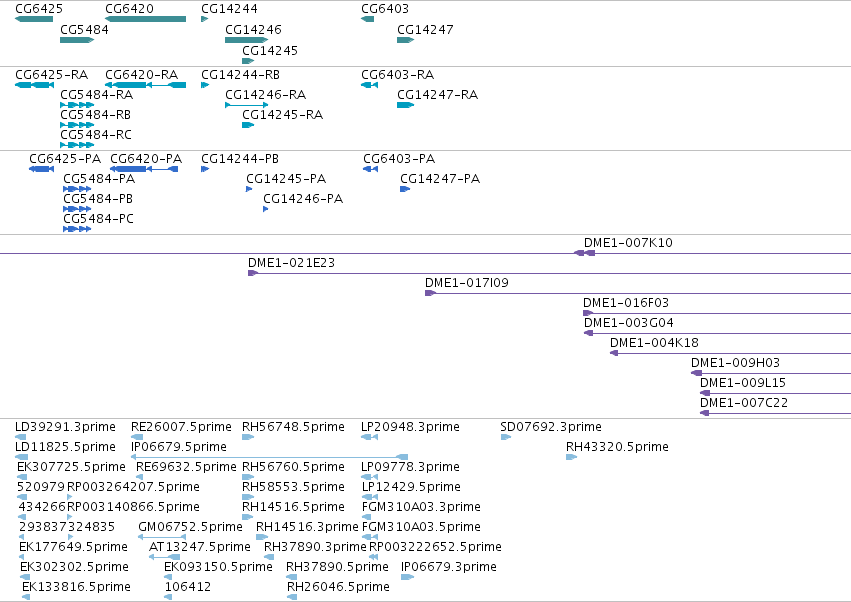
Task: Select the DME1-009H03 clone
Action: click(771, 373)
